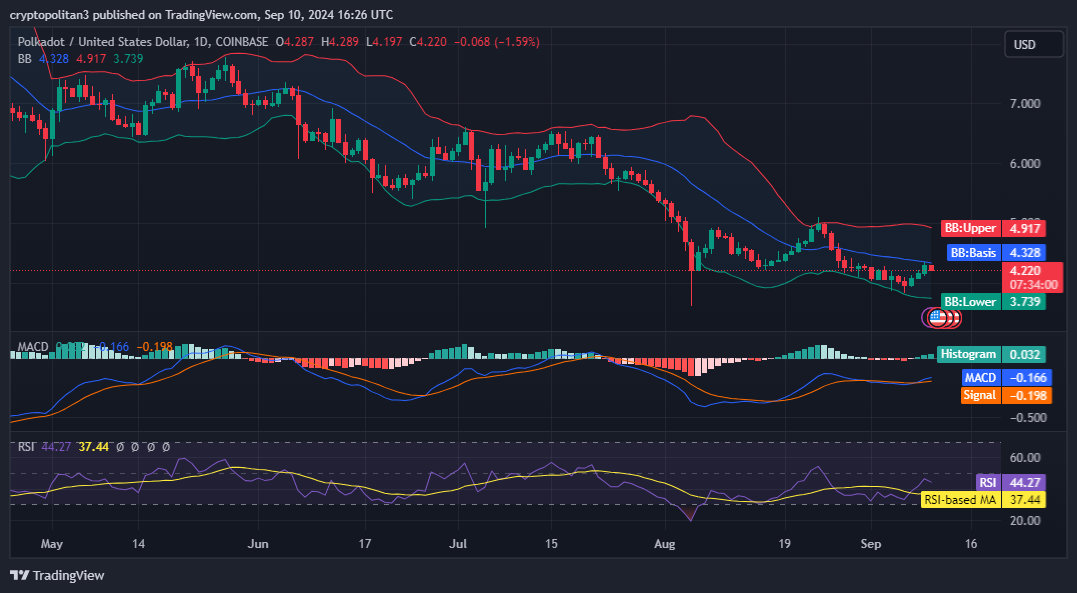This screenshot has width=1077, height=593.
Task: Open the USD currency selector
Action: coord(1033,44)
